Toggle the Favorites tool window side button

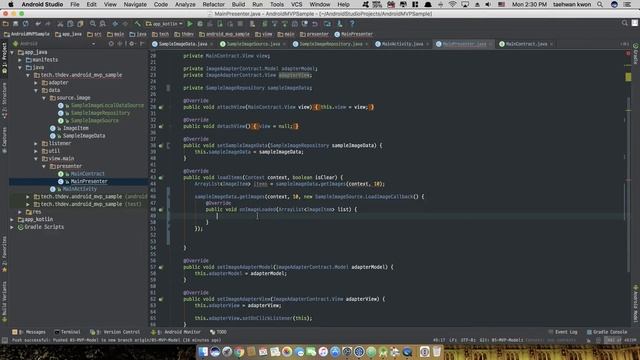[x=4, y=254]
